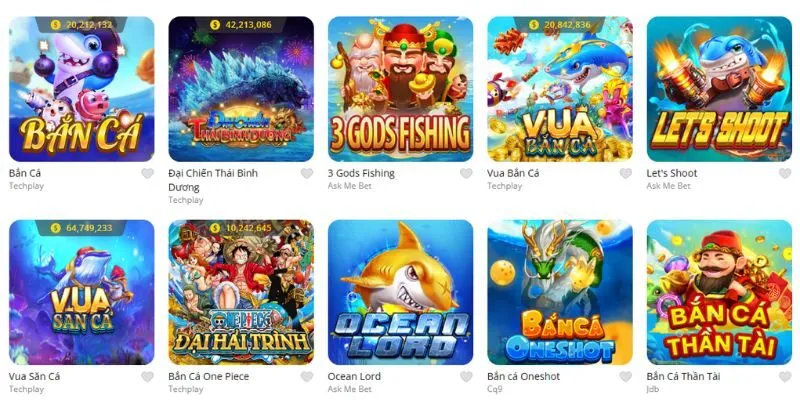Screen dimensions: 800x400
Task: Click heart icon for Bắn cá Oneshot
Action: [x=626, y=377]
